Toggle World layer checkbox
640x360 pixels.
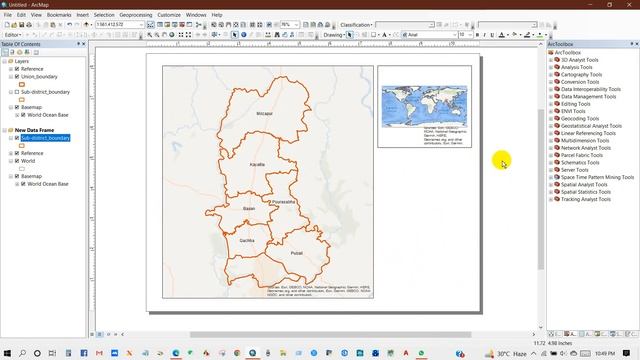coord(17,161)
